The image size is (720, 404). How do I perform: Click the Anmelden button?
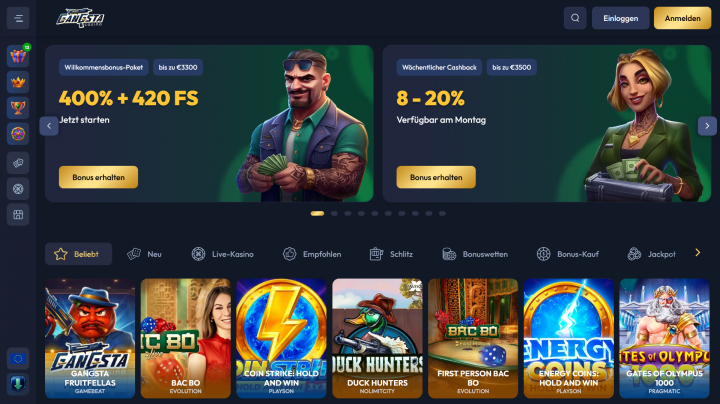click(x=682, y=18)
